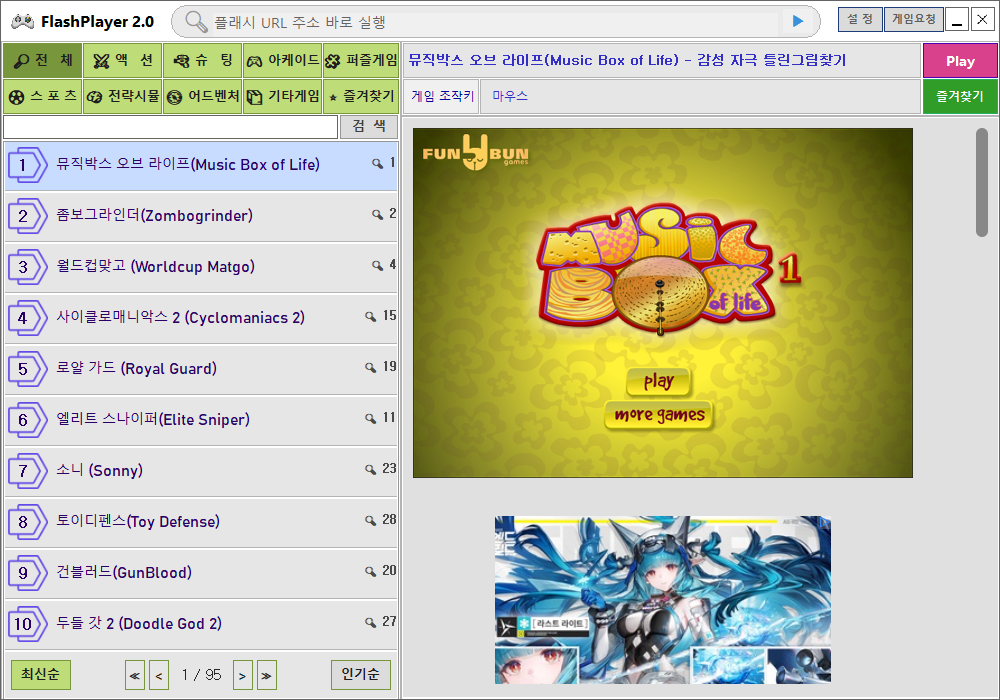The width and height of the screenshot is (1000, 700).
Task: Click rank badge number 7 icon
Action: [27, 471]
